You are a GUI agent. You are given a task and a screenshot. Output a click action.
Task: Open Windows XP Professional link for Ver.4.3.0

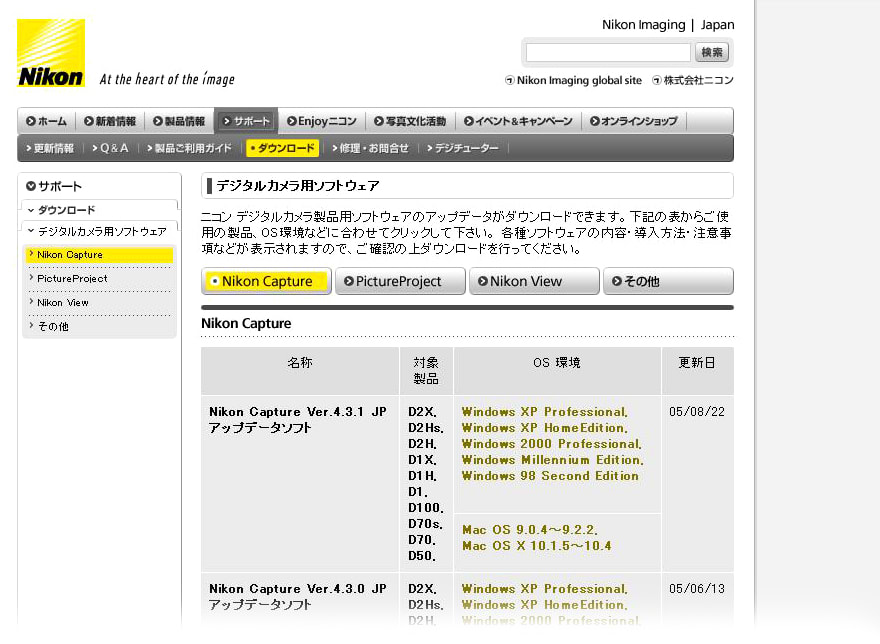point(544,588)
